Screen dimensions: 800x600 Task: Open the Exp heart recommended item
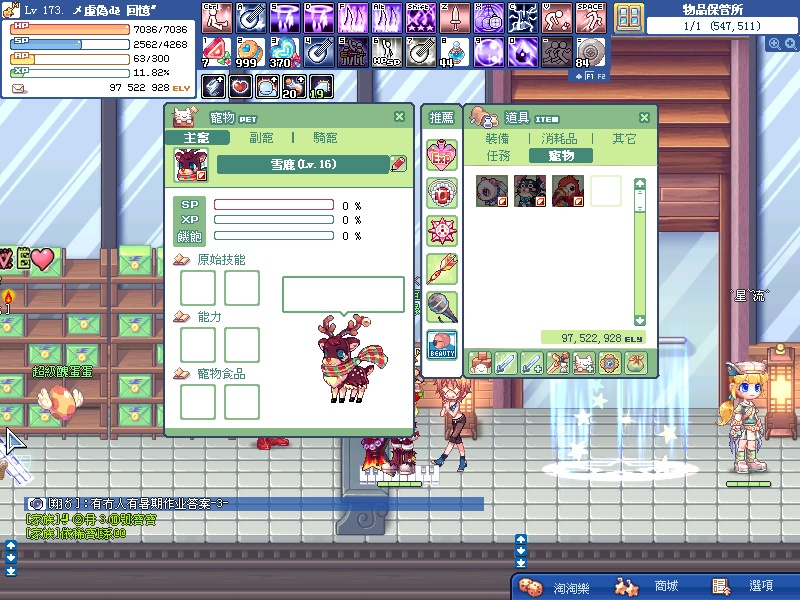tap(442, 156)
